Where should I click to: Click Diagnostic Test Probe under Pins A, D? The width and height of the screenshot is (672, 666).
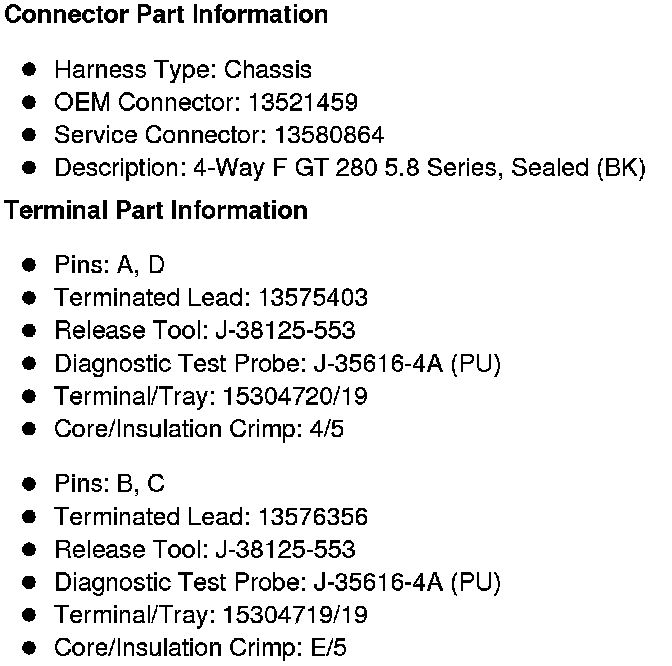(277, 363)
